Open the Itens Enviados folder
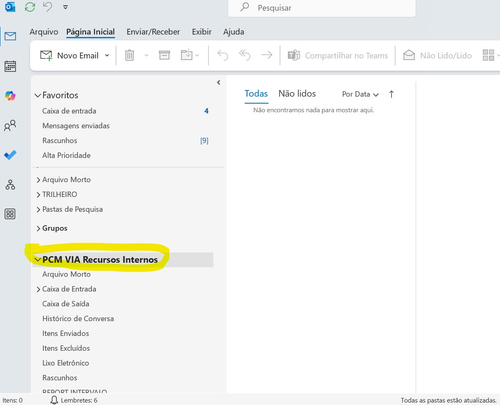This screenshot has width=500, height=405. [66, 333]
